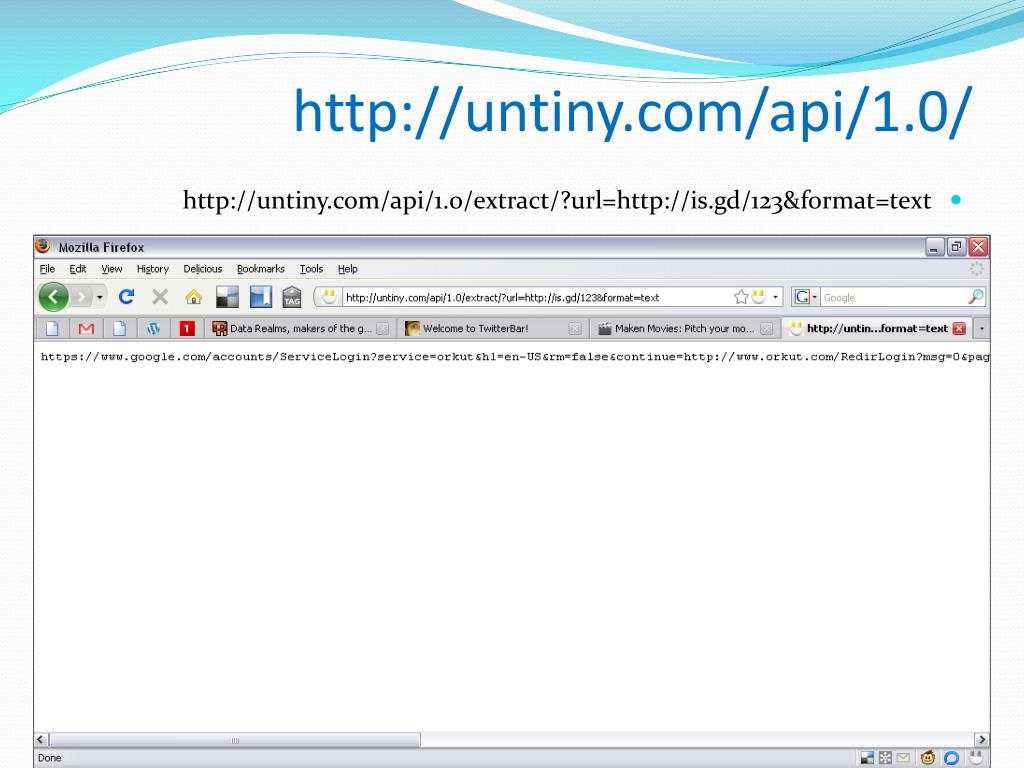Open the Bookmarks menu
The image size is (1024, 768).
pyautogui.click(x=261, y=269)
